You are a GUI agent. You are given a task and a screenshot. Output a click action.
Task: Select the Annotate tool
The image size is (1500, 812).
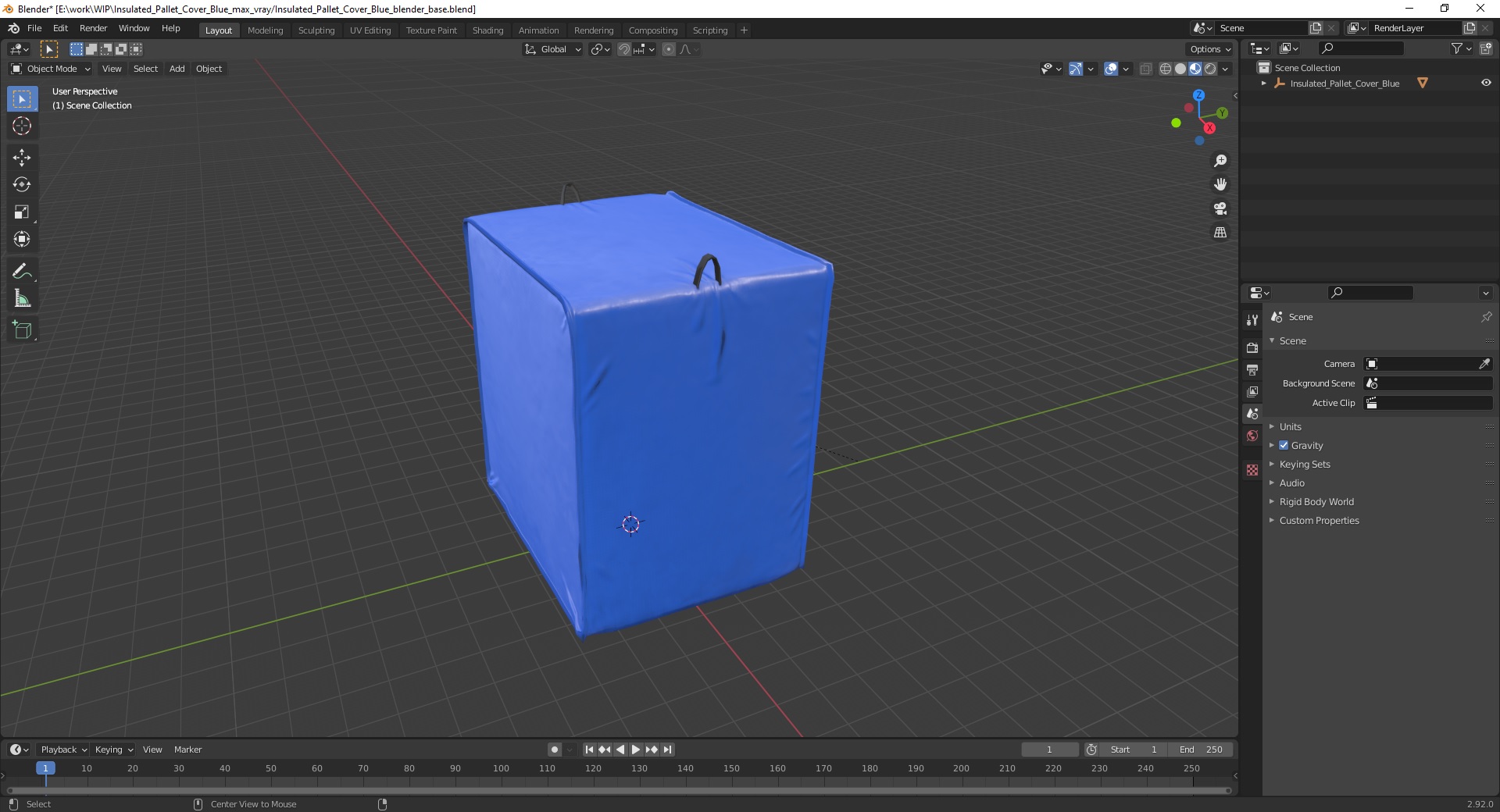[x=22, y=272]
